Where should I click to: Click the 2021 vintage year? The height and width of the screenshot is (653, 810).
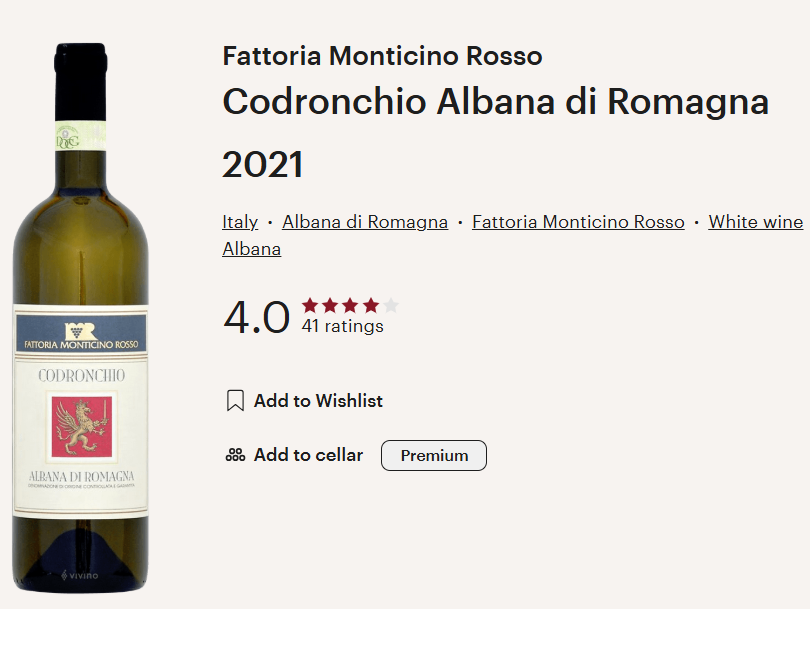coord(262,165)
